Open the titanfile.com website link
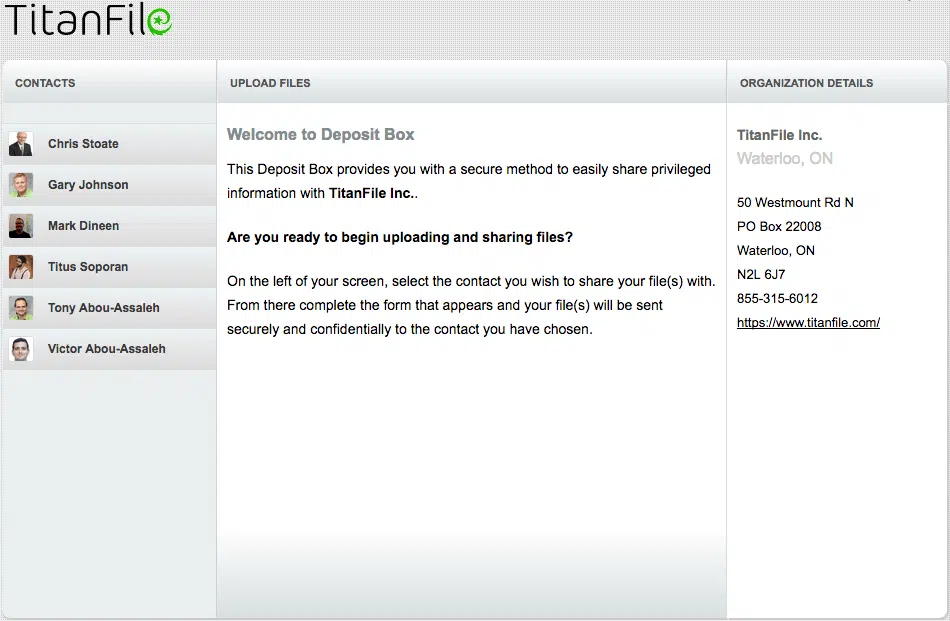The height and width of the screenshot is (621, 950). point(808,322)
